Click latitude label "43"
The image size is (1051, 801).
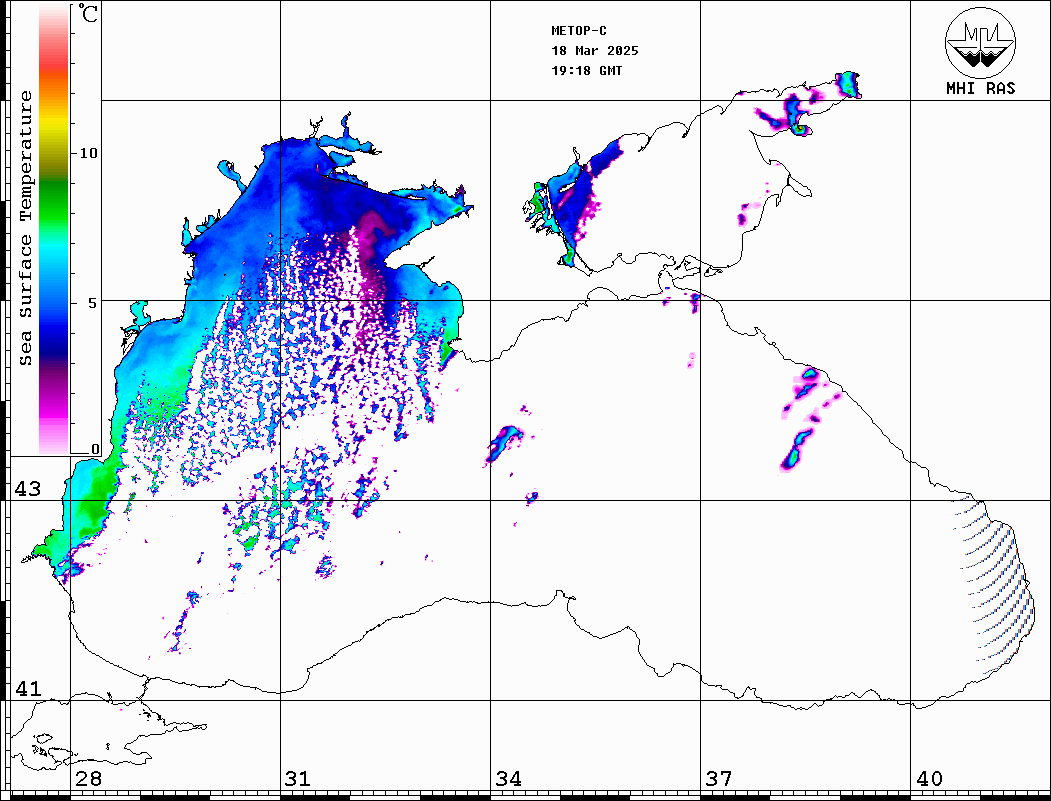click(27, 489)
